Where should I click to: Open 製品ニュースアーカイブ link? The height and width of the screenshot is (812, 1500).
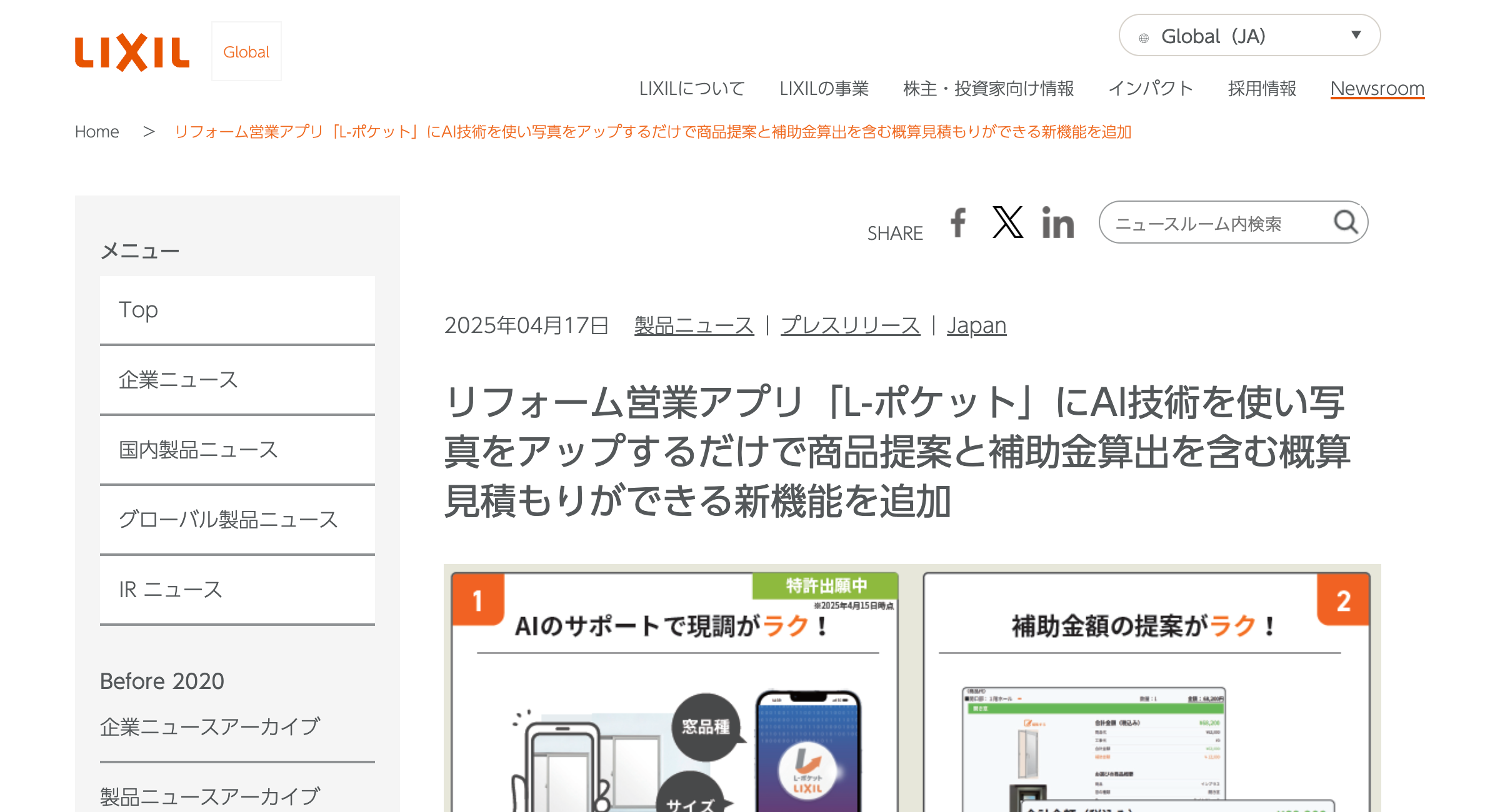(x=210, y=796)
